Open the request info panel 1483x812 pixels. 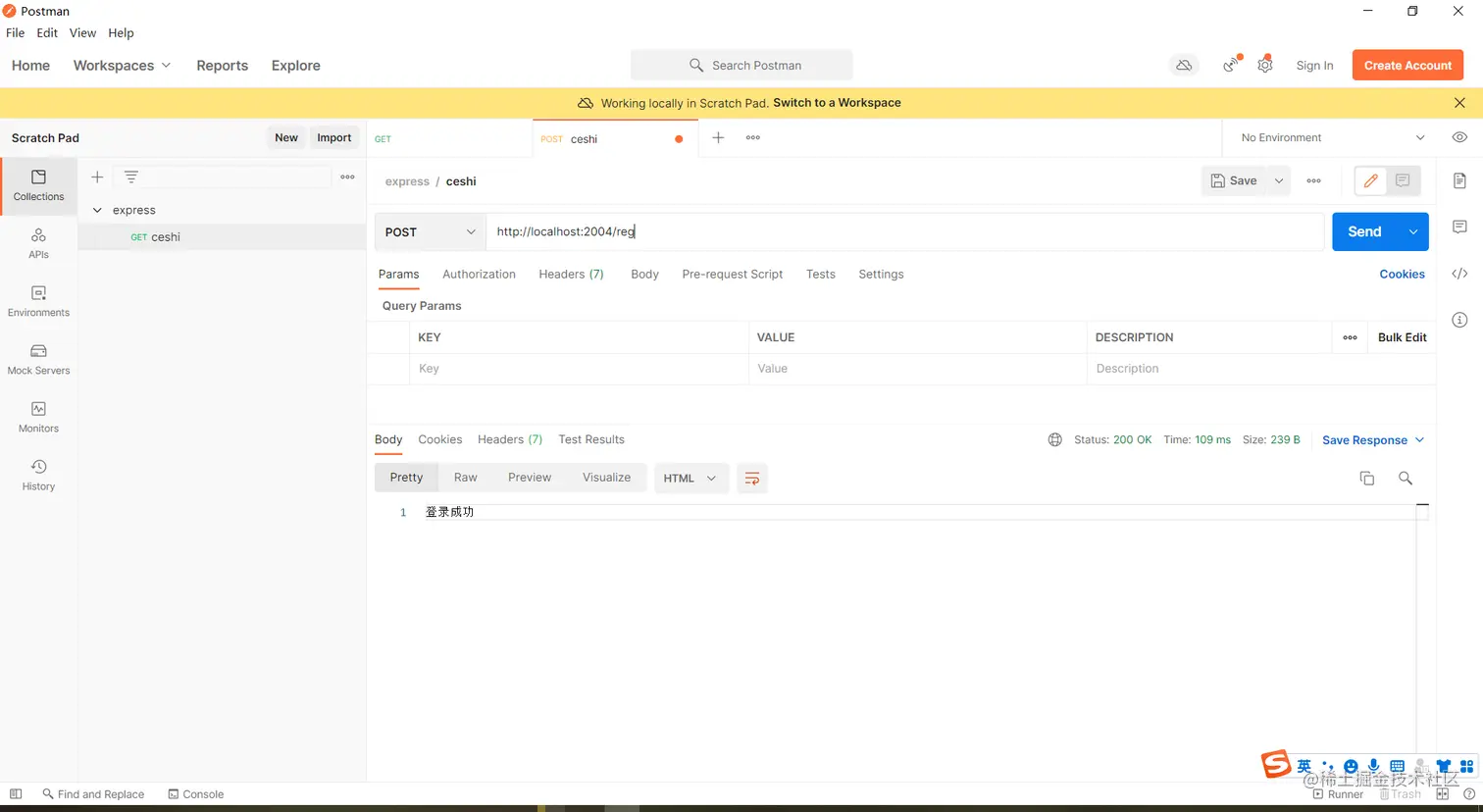point(1459,320)
